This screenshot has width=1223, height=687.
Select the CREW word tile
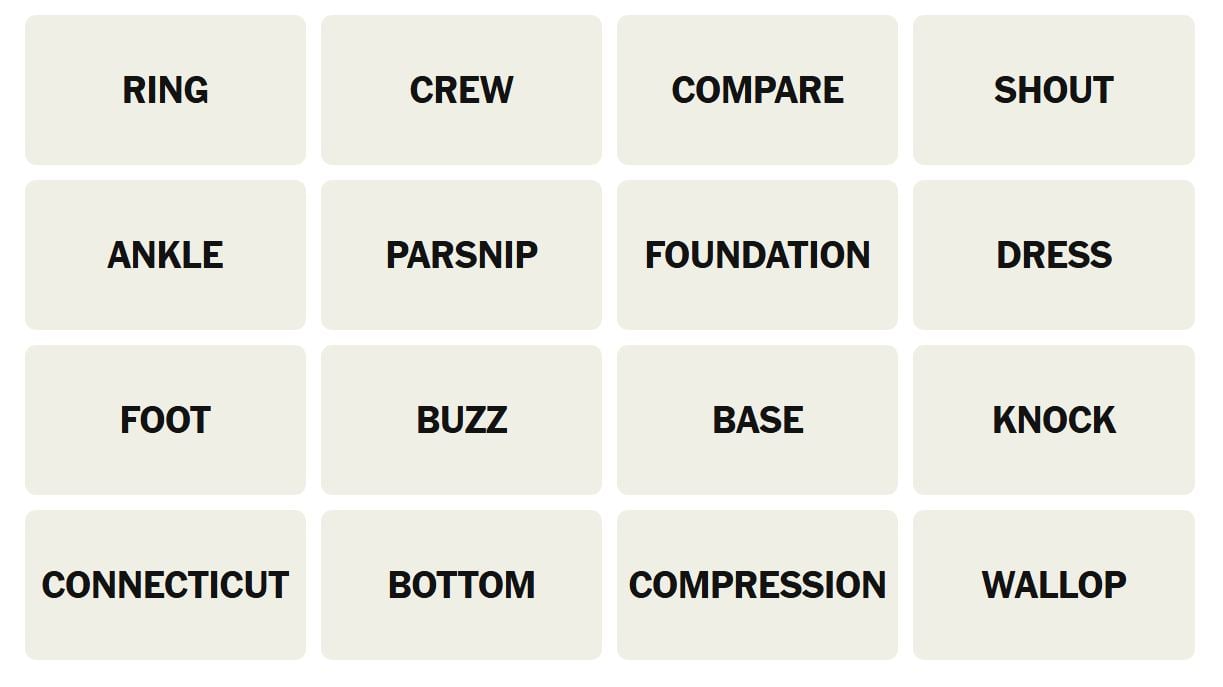(x=461, y=90)
